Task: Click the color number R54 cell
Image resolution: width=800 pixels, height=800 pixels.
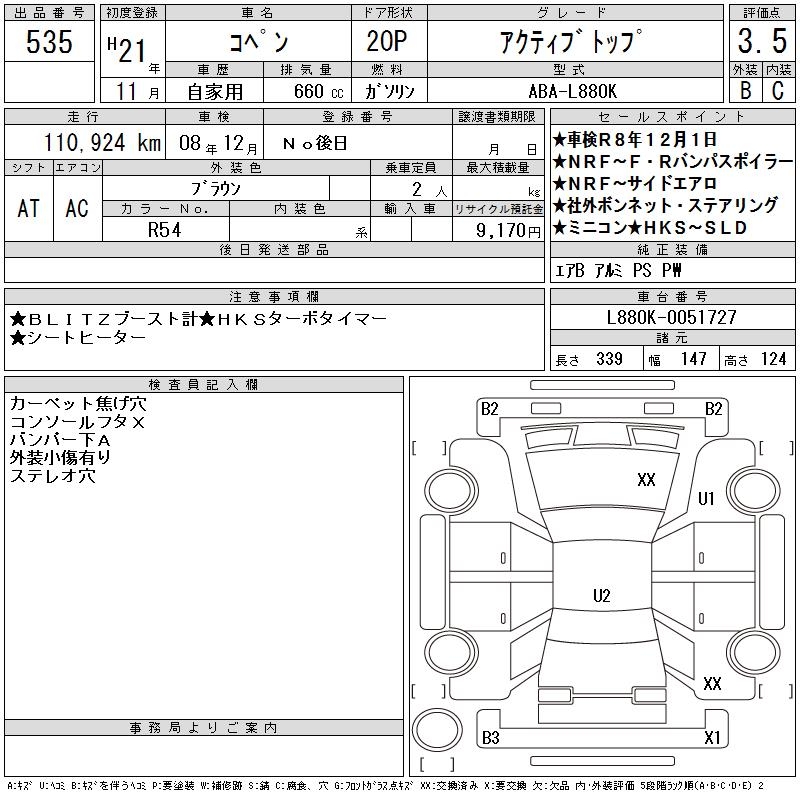Action: (166, 229)
